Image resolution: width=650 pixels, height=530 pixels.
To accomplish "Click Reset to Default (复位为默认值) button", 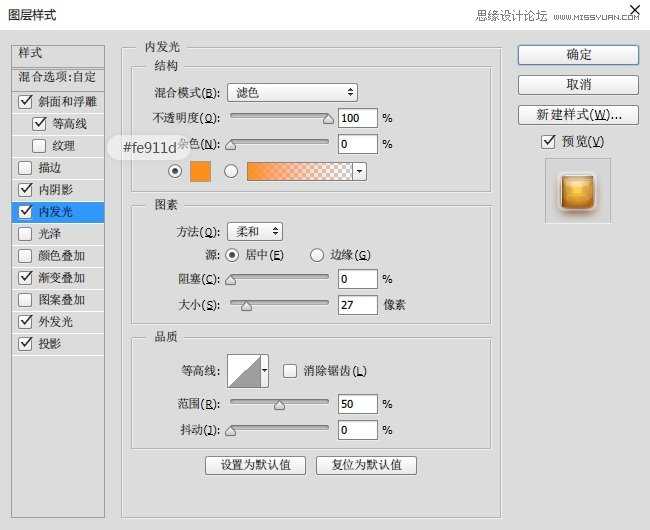I will [366, 465].
